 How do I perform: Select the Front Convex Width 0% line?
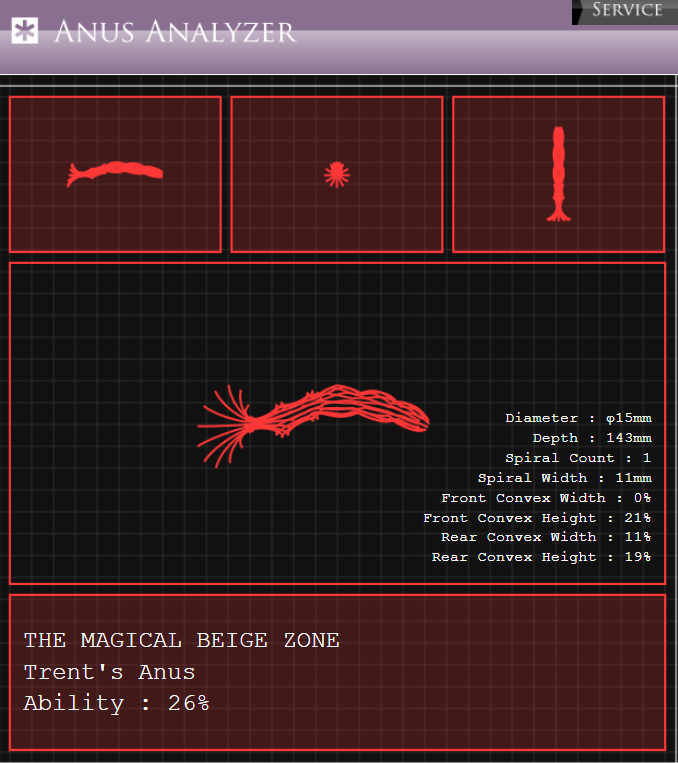pos(546,498)
